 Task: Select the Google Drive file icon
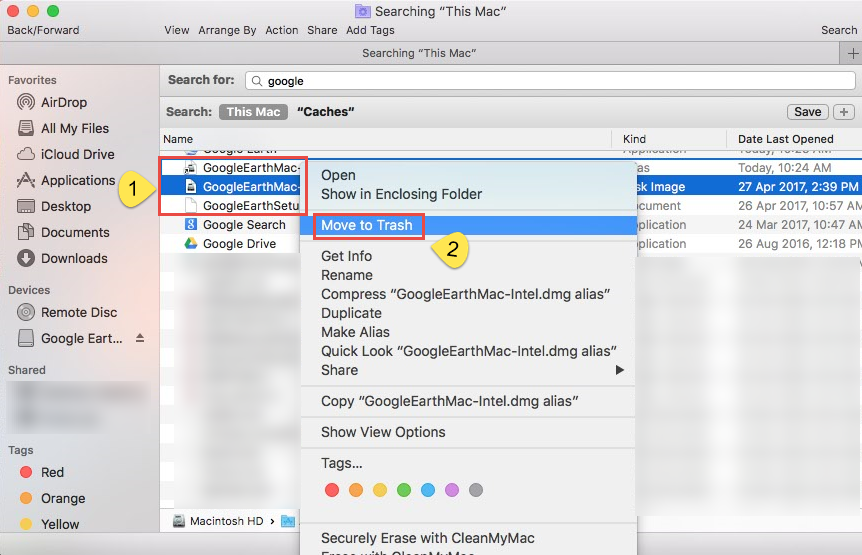pos(190,243)
